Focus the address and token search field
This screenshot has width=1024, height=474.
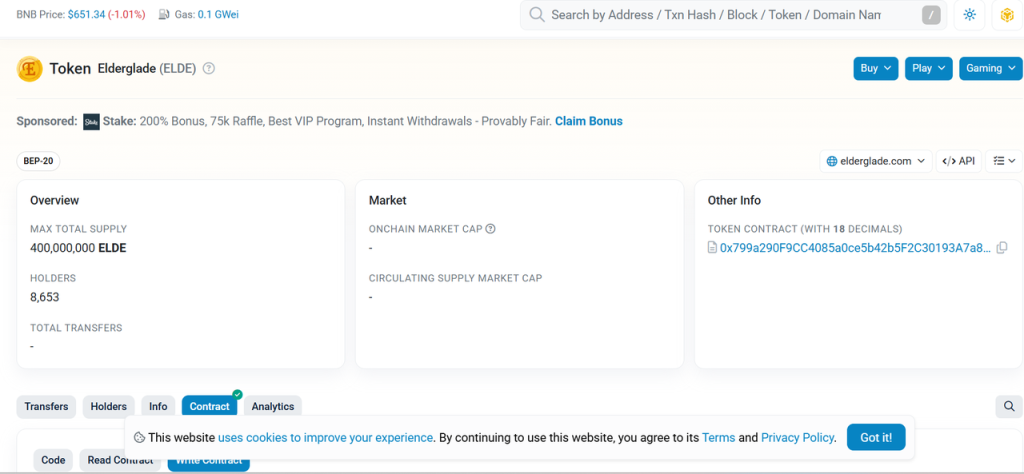click(715, 15)
